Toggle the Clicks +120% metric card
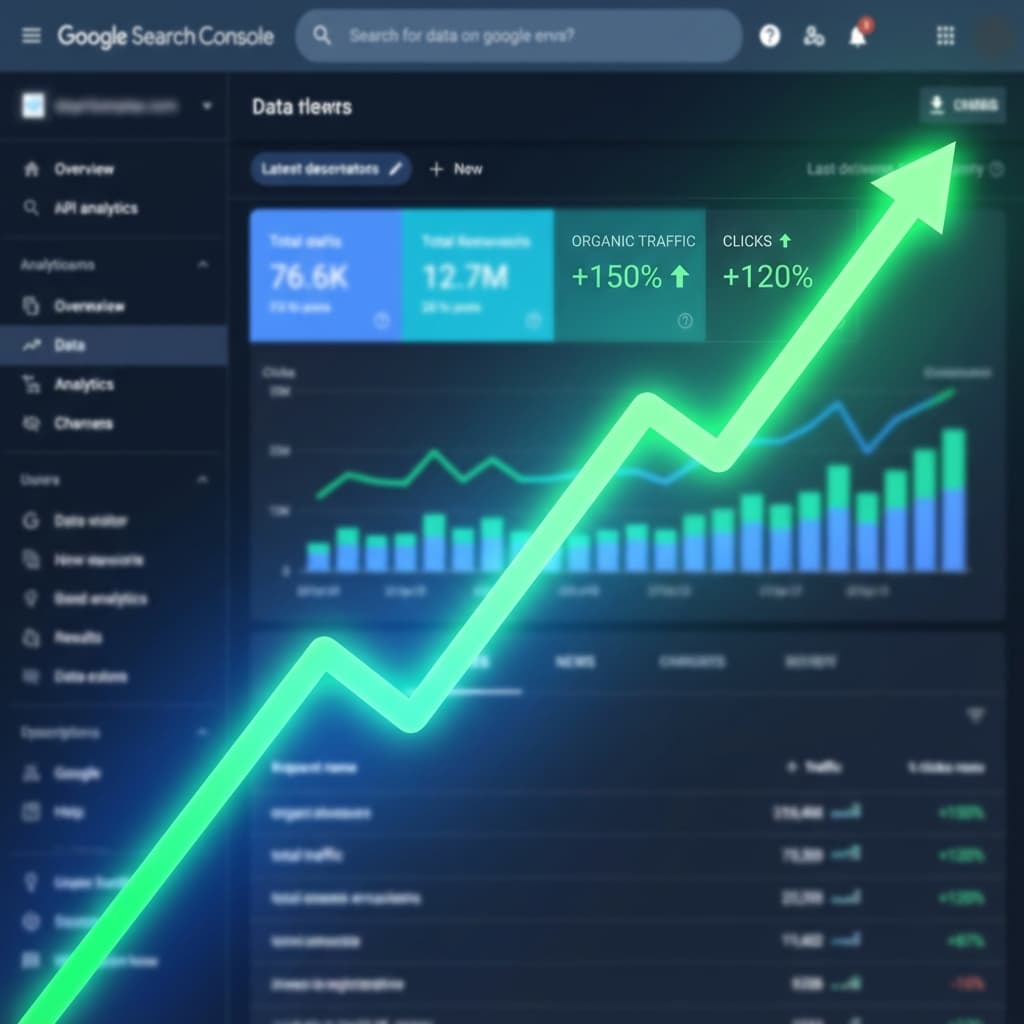 780,275
